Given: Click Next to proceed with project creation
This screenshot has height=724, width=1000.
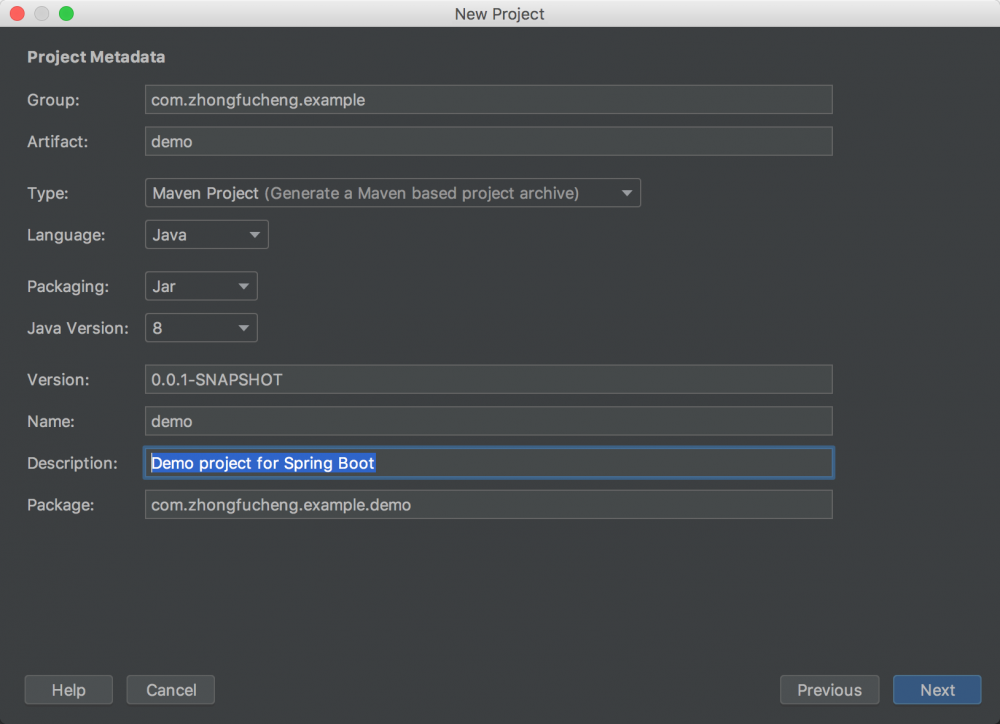Looking at the screenshot, I should [936, 689].
